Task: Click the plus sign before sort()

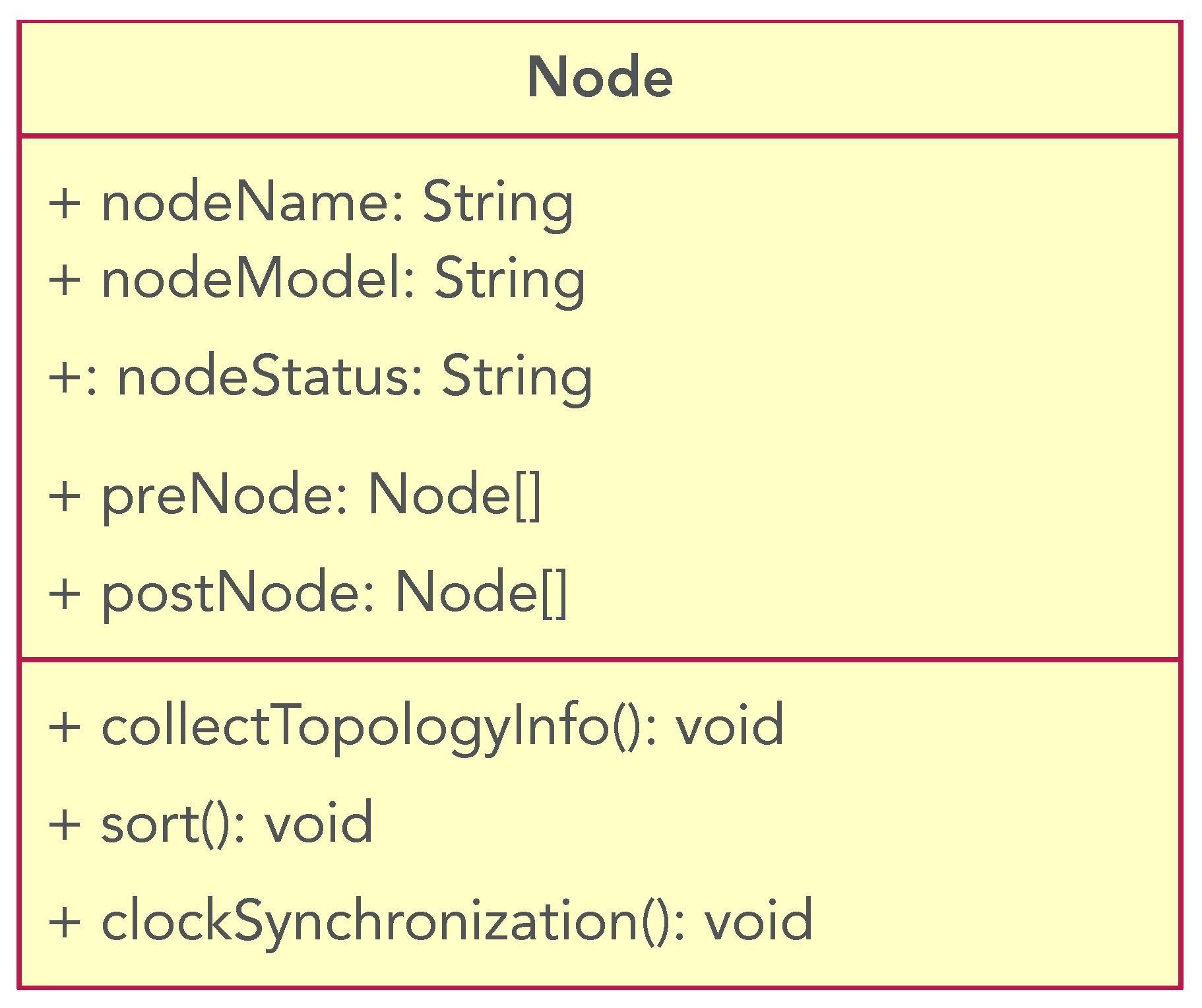Action: pyautogui.click(x=65, y=825)
